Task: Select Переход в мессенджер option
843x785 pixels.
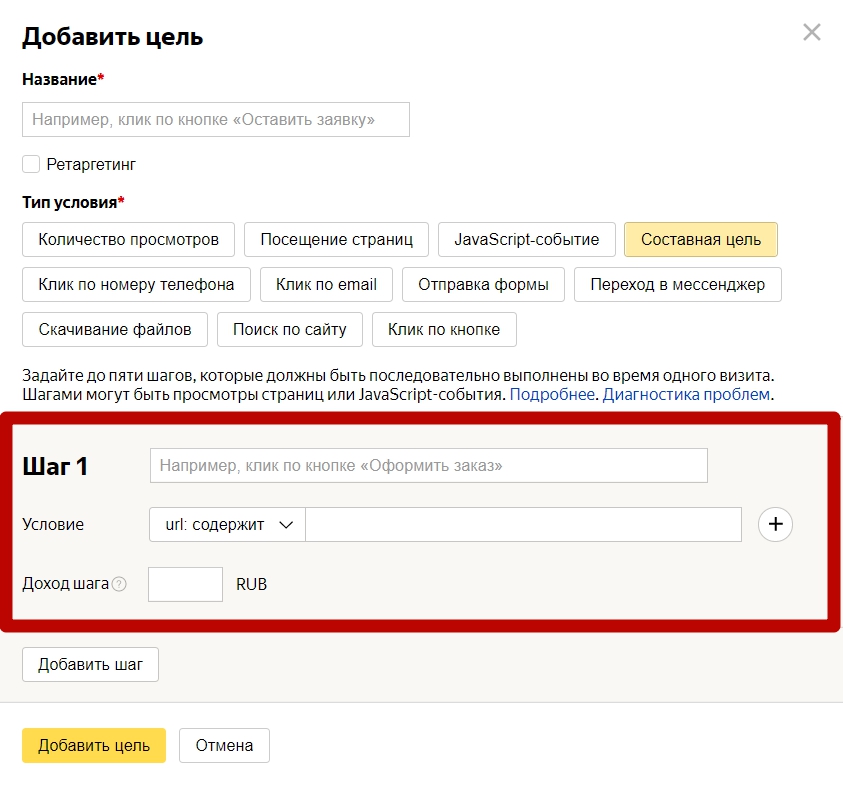Action: (x=677, y=284)
